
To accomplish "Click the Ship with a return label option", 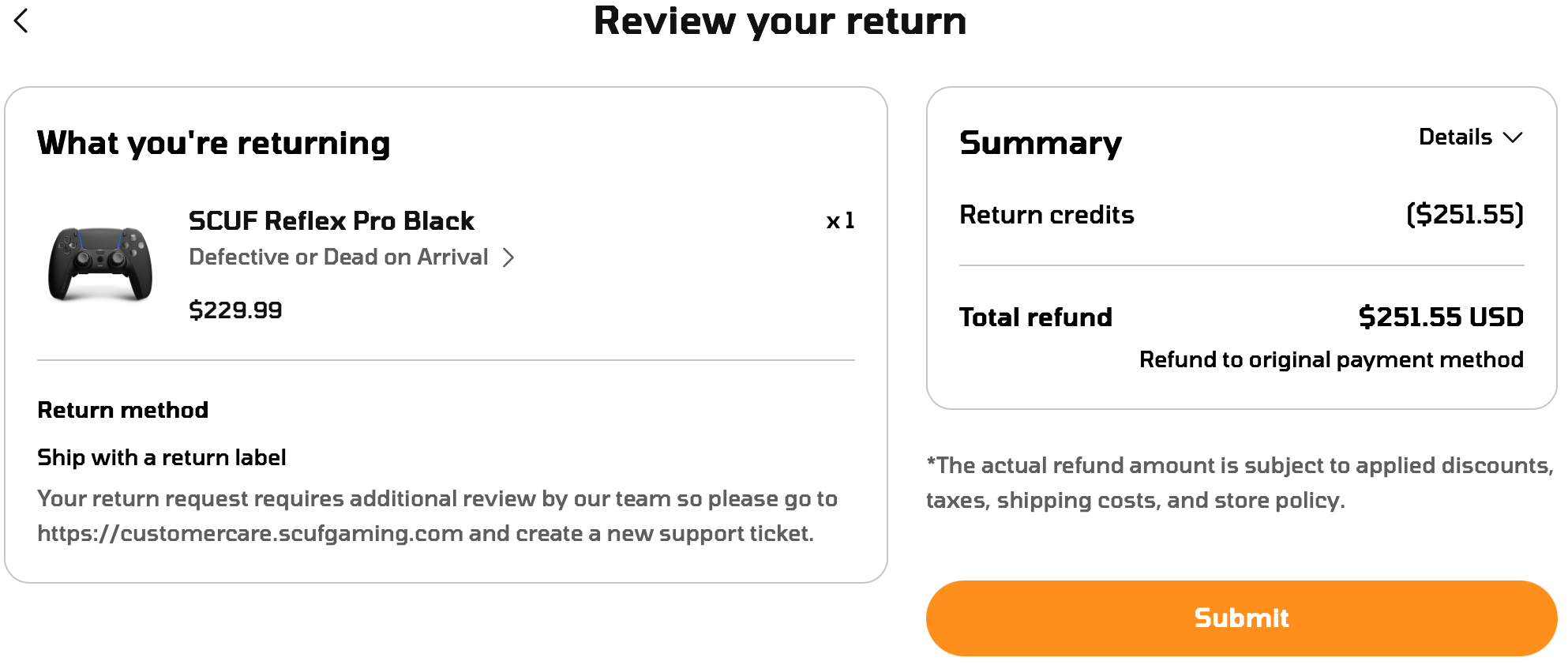I will [161, 458].
